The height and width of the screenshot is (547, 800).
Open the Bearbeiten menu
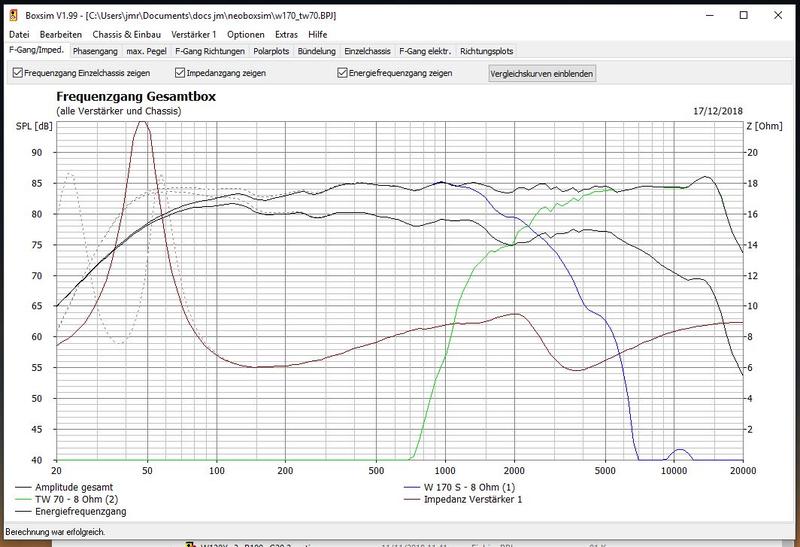(x=61, y=34)
